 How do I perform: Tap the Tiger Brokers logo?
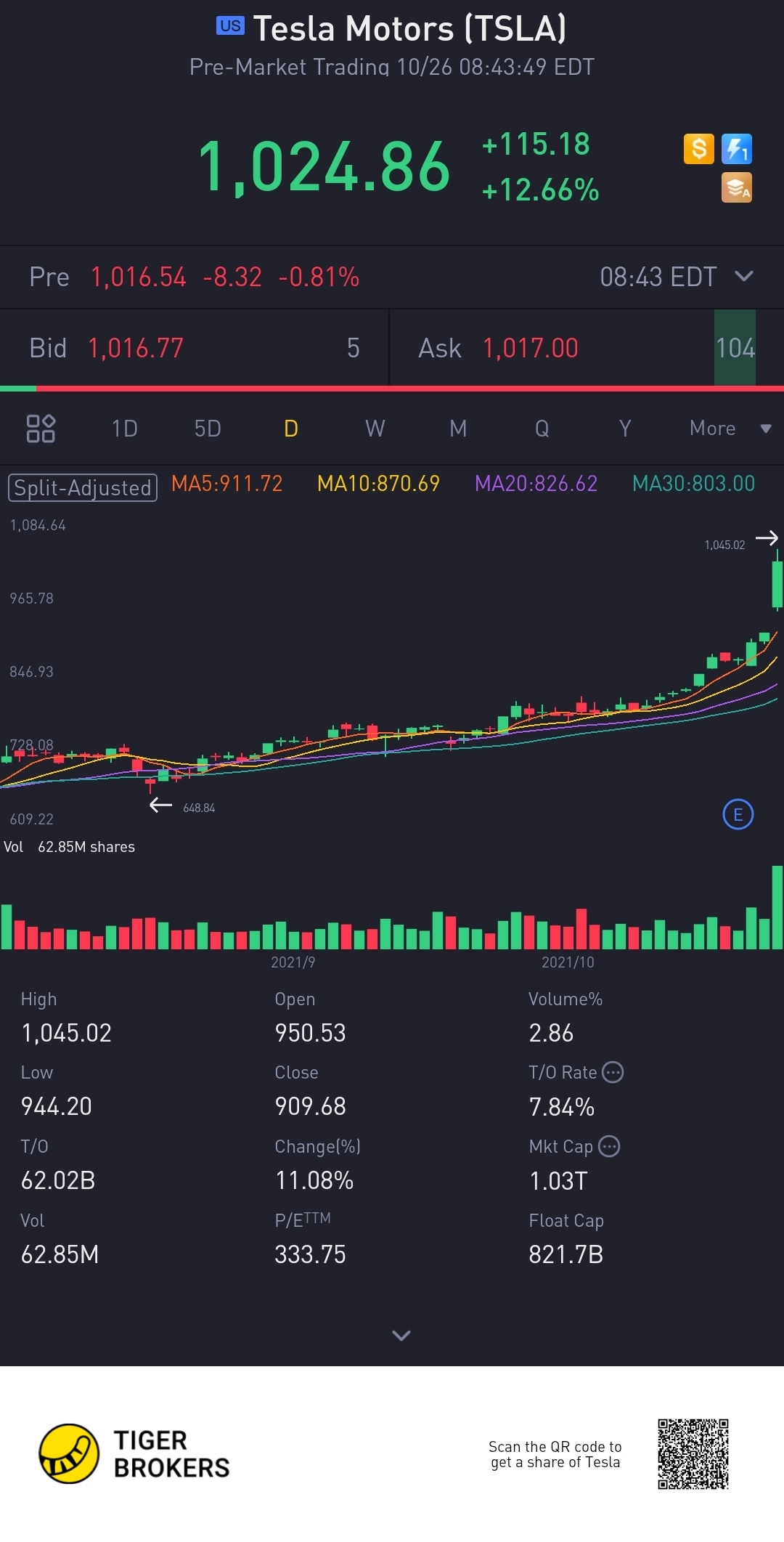point(134,1453)
